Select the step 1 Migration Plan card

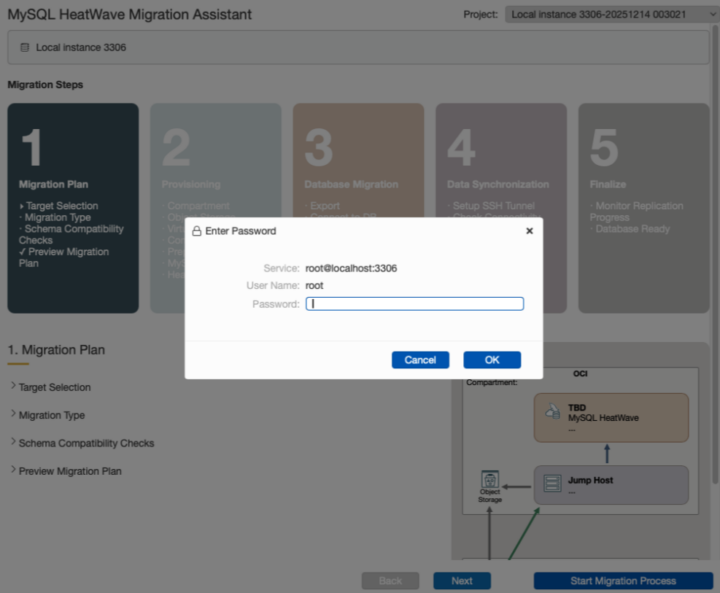pyautogui.click(x=73, y=208)
